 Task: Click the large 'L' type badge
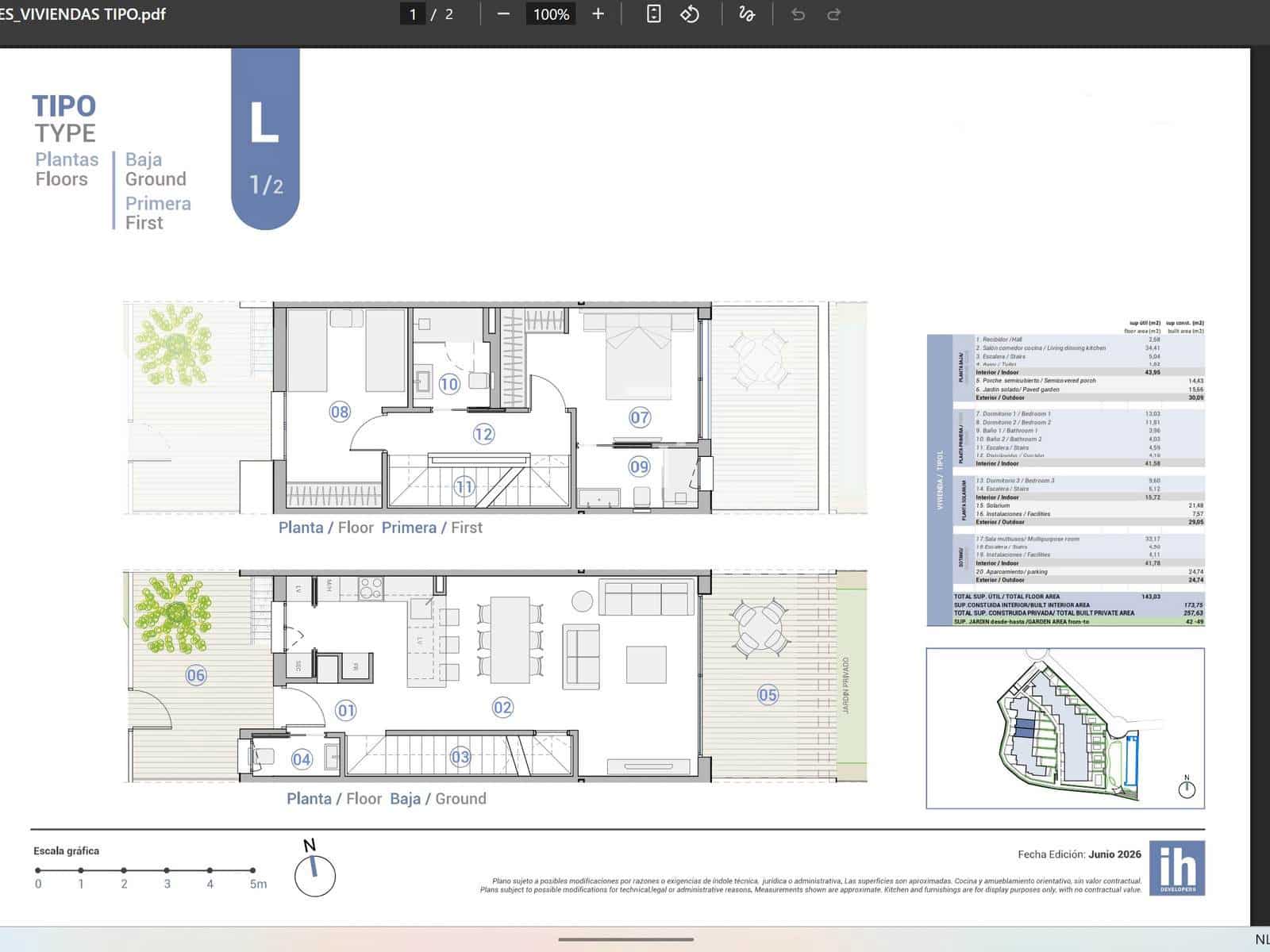click(x=265, y=139)
